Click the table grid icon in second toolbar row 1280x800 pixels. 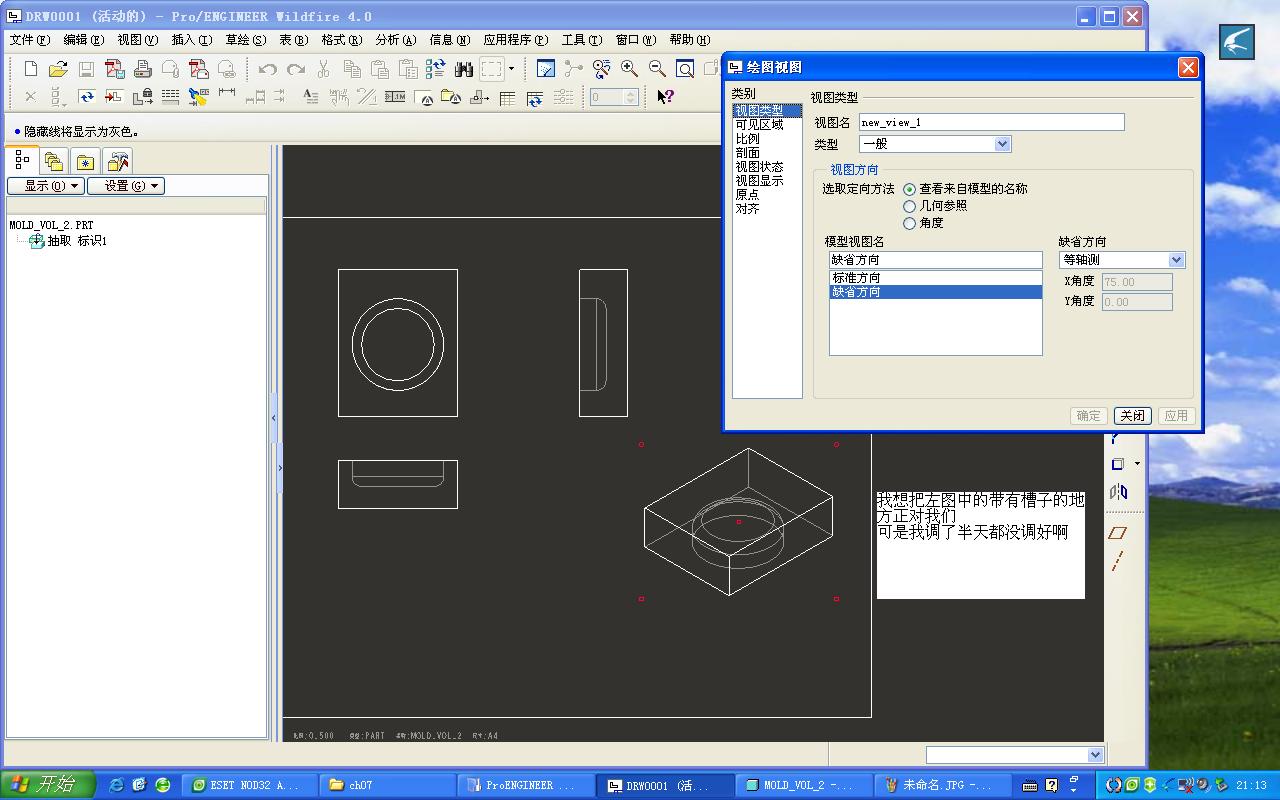coord(507,97)
